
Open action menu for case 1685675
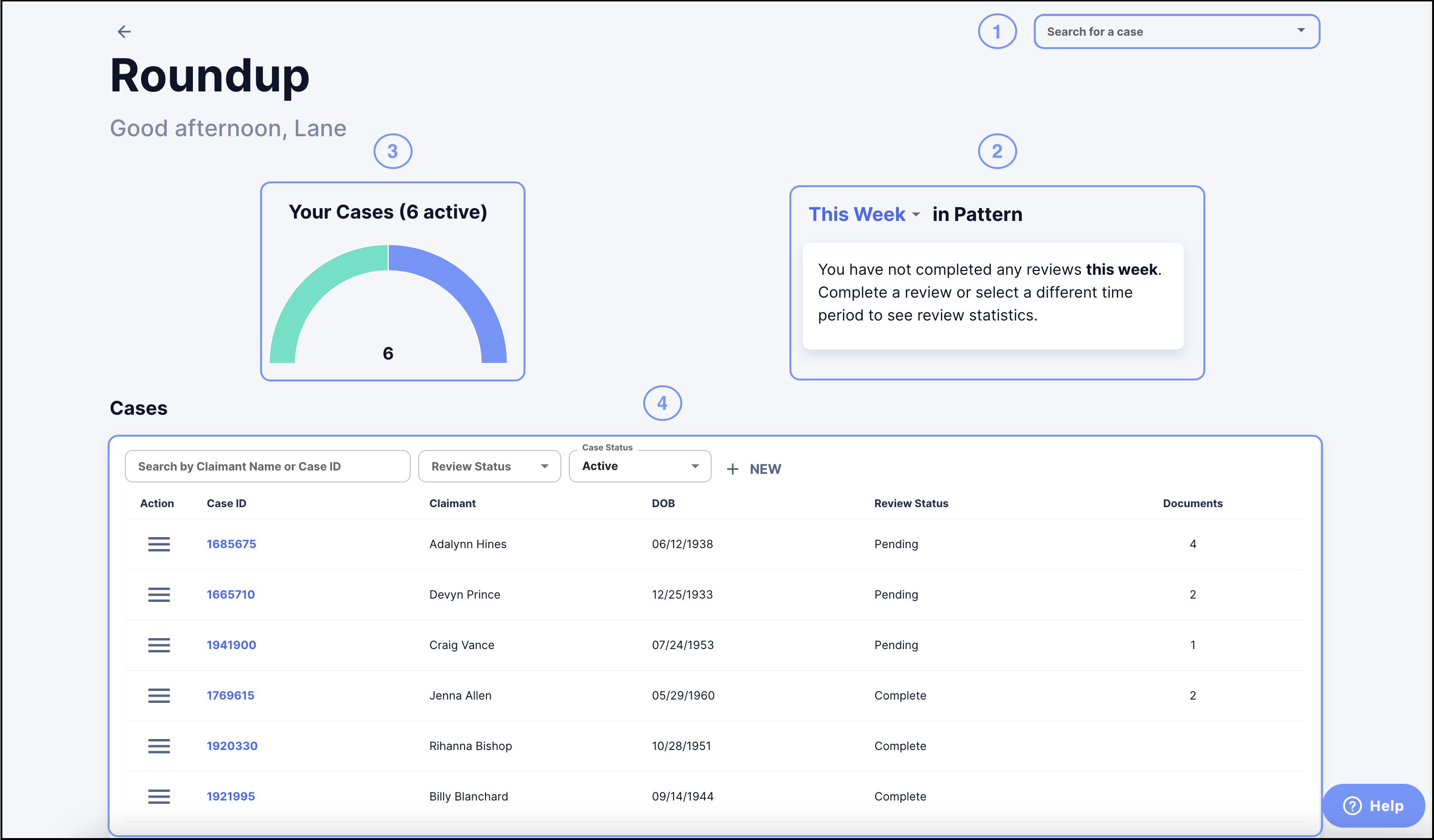[x=159, y=544]
